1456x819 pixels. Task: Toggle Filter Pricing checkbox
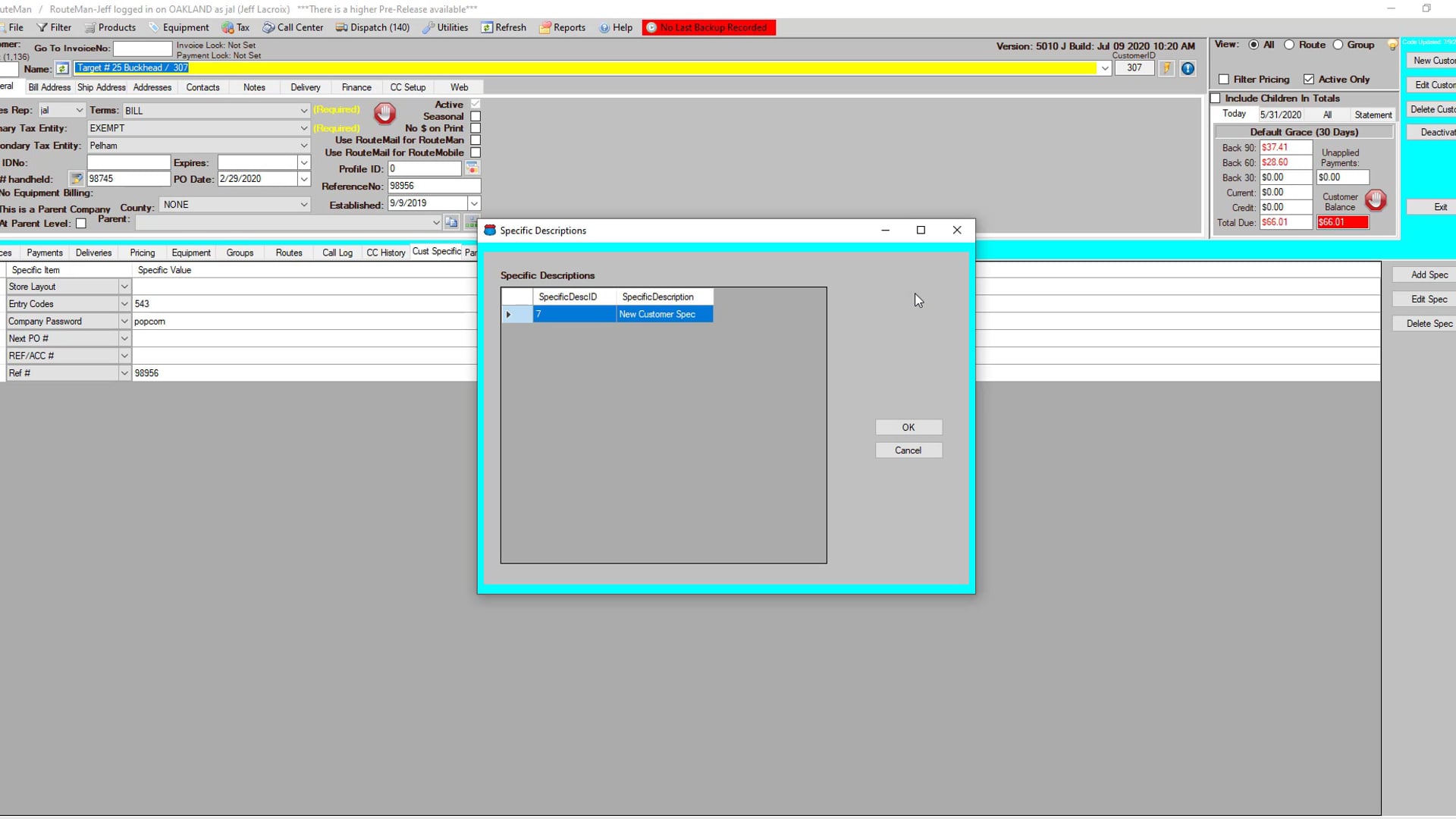[1223, 80]
